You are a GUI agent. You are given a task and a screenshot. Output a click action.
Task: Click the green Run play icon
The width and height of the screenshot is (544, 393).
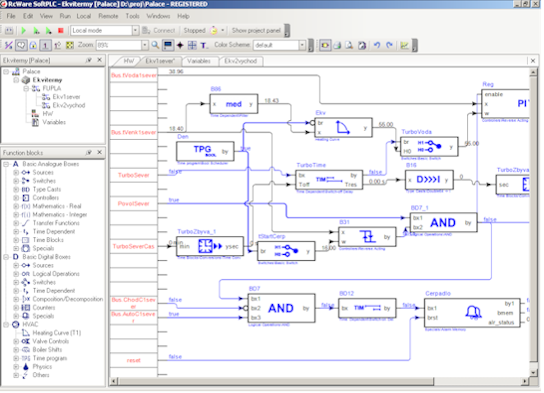[x=24, y=31]
